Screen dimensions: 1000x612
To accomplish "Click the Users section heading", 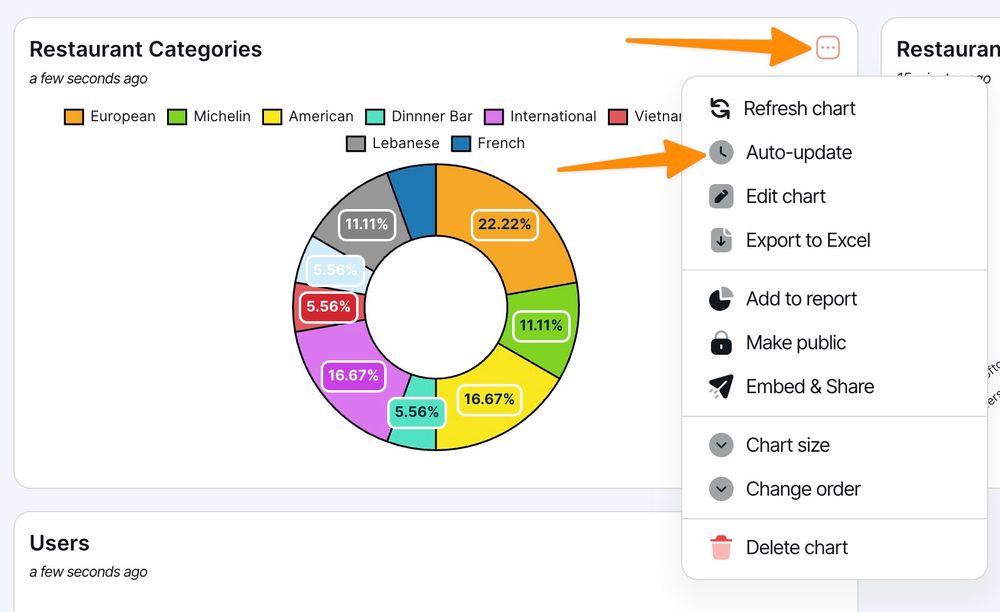I will [59, 542].
